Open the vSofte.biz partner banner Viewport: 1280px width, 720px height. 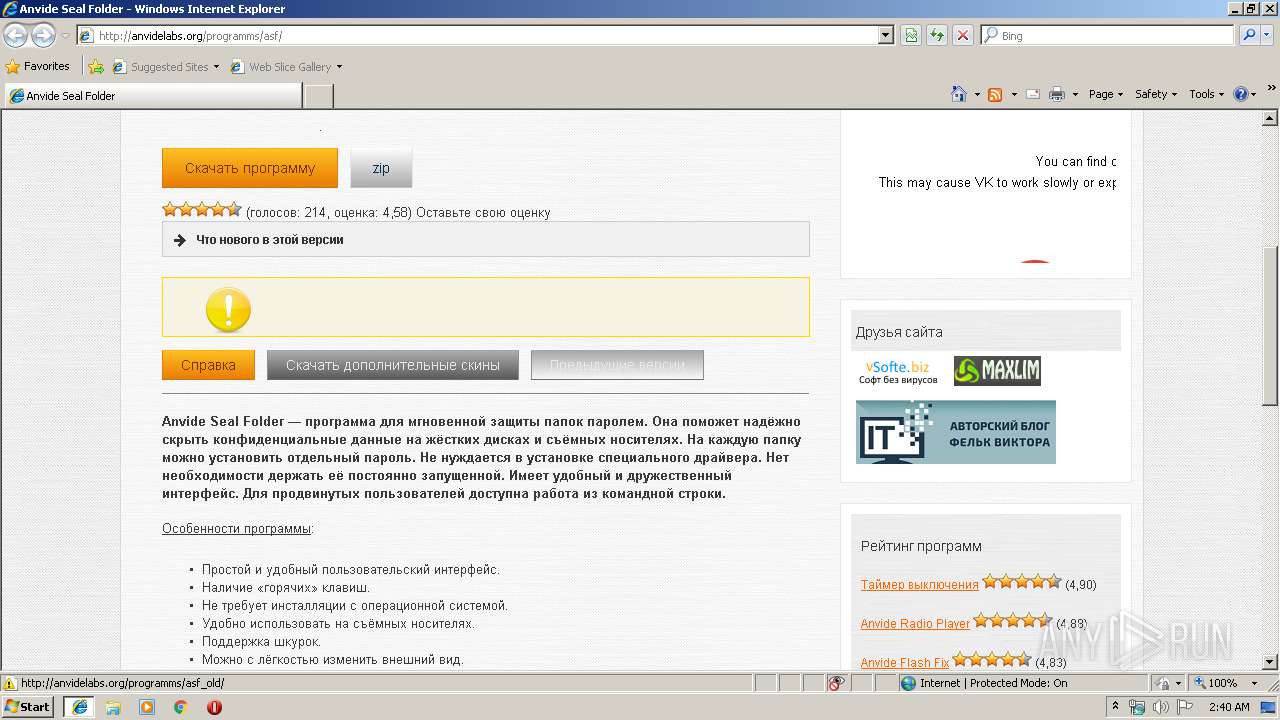pos(898,372)
